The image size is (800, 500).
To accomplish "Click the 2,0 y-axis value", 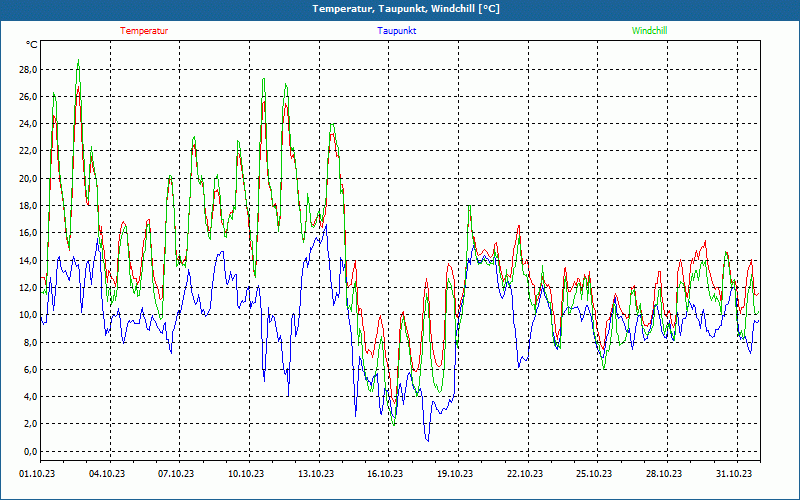I will pyautogui.click(x=30, y=423).
